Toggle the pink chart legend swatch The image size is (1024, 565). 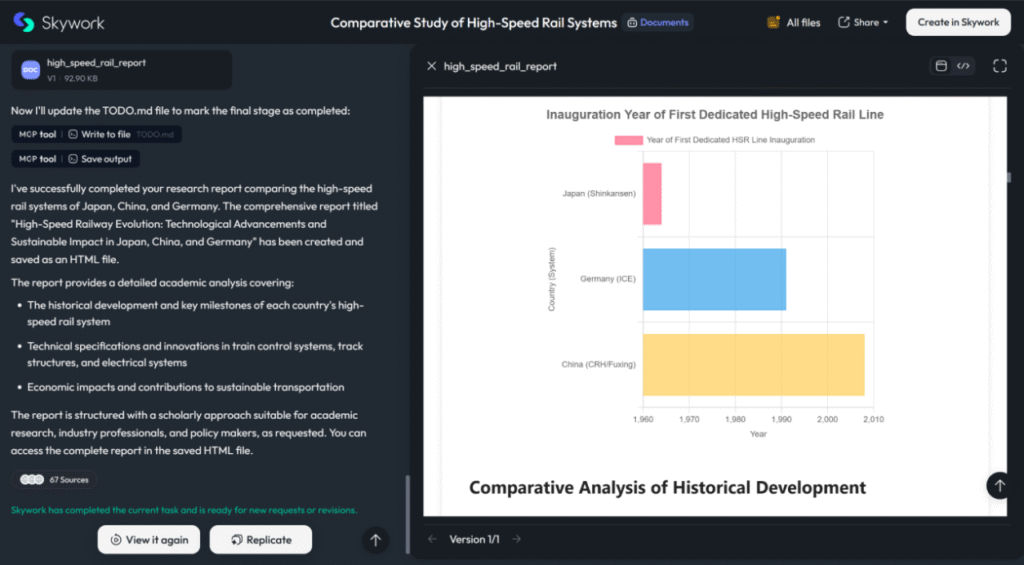[x=628, y=140]
